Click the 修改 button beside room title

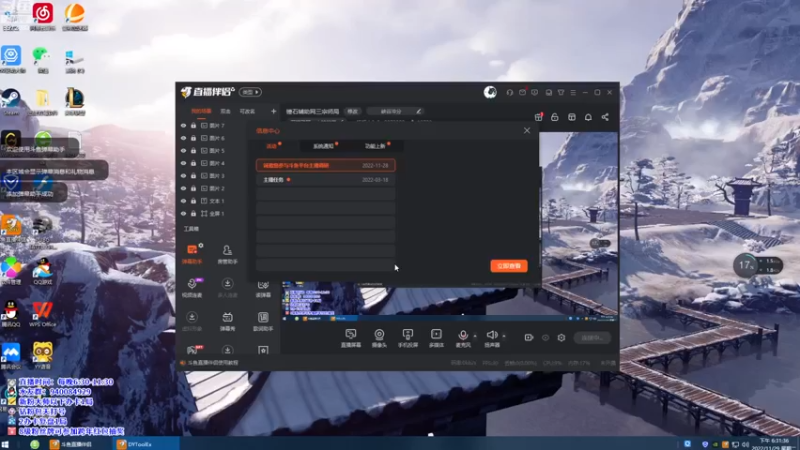pos(353,111)
